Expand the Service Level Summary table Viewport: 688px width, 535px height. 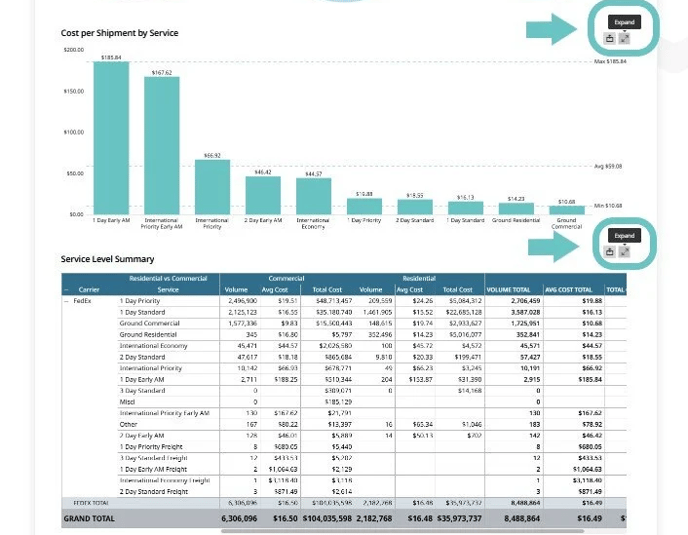coord(624,252)
